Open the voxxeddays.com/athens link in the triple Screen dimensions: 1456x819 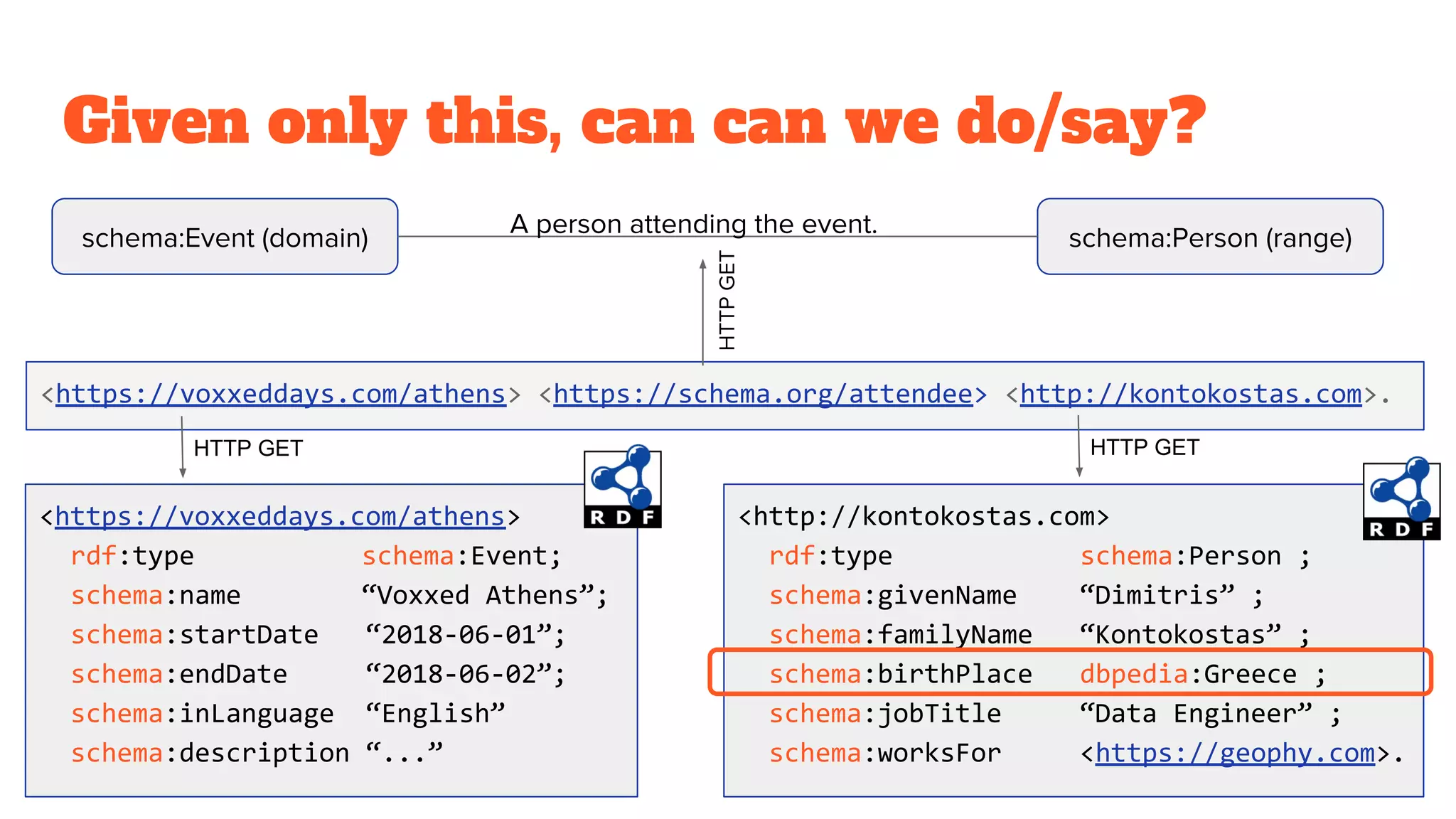(281, 394)
